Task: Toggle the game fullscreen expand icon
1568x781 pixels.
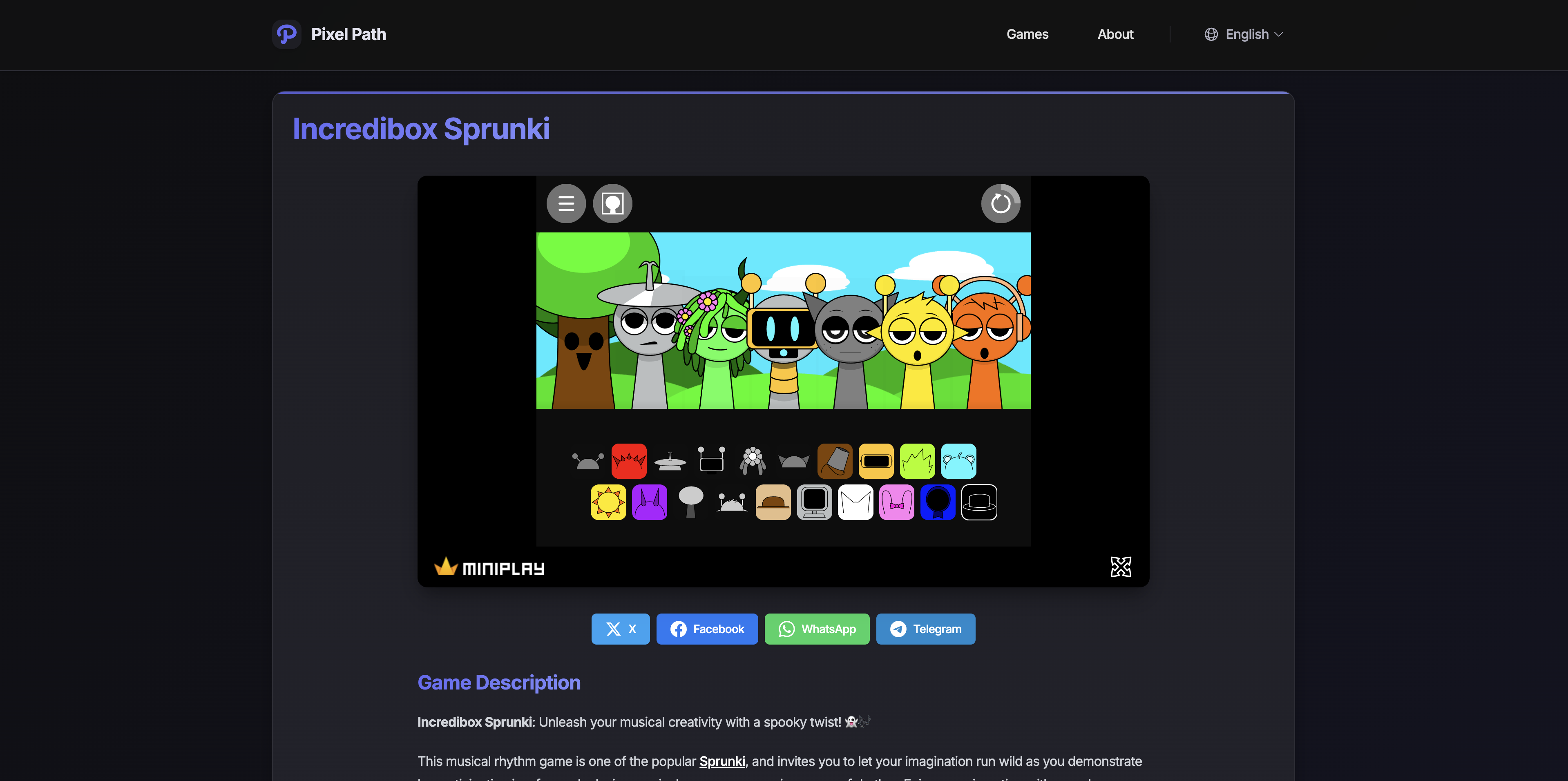Action: tap(1121, 567)
